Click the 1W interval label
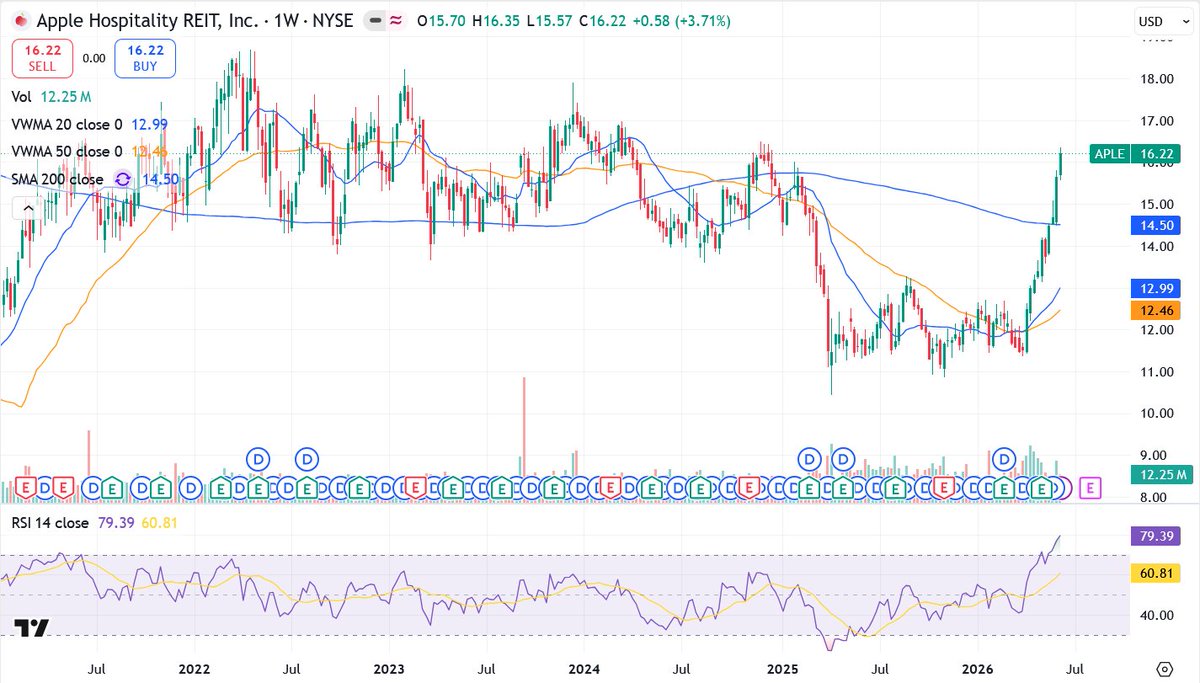The image size is (1200, 683). pyautogui.click(x=286, y=21)
